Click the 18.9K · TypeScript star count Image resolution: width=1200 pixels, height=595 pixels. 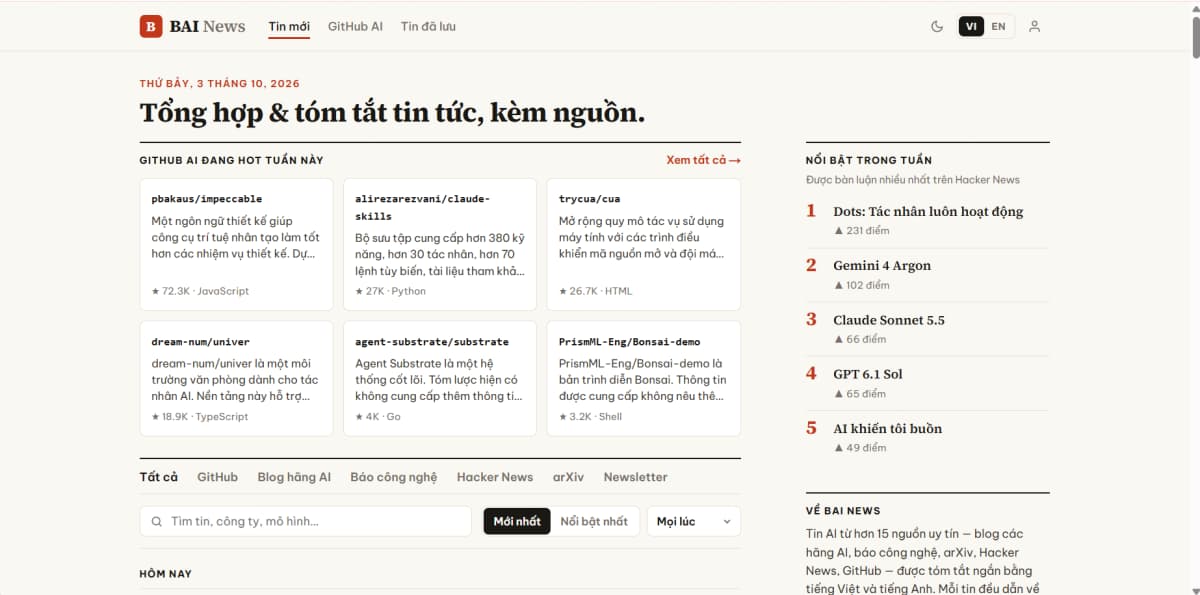[x=200, y=416]
